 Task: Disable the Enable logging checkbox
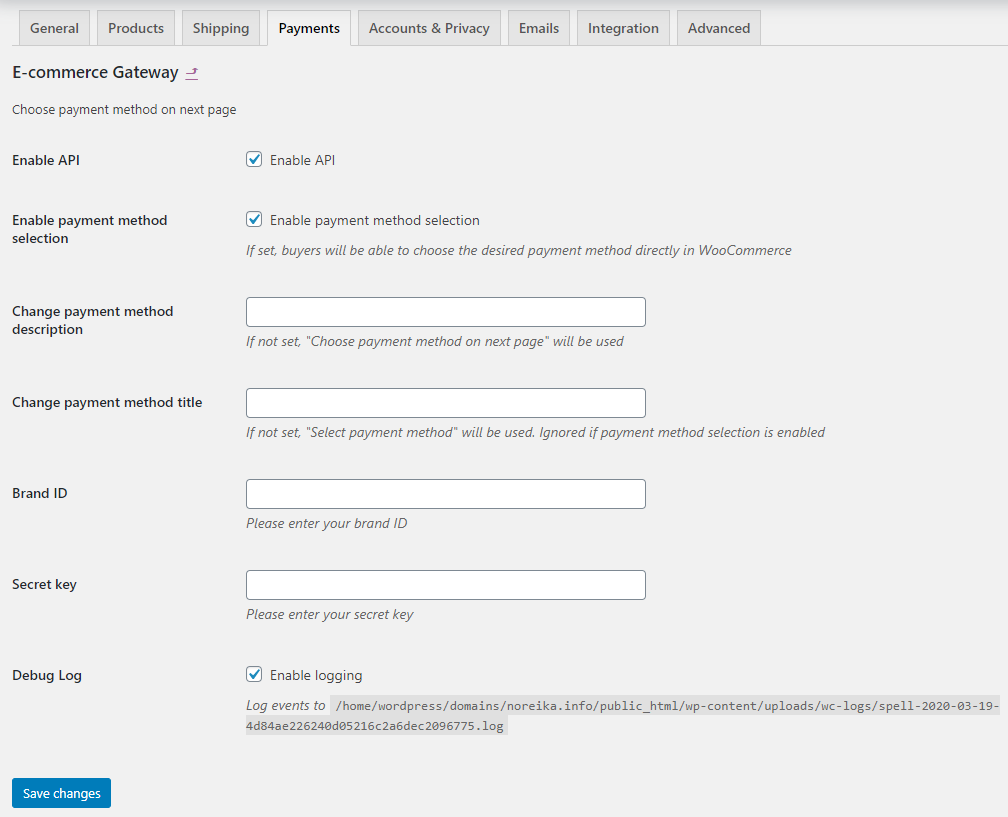pos(254,674)
